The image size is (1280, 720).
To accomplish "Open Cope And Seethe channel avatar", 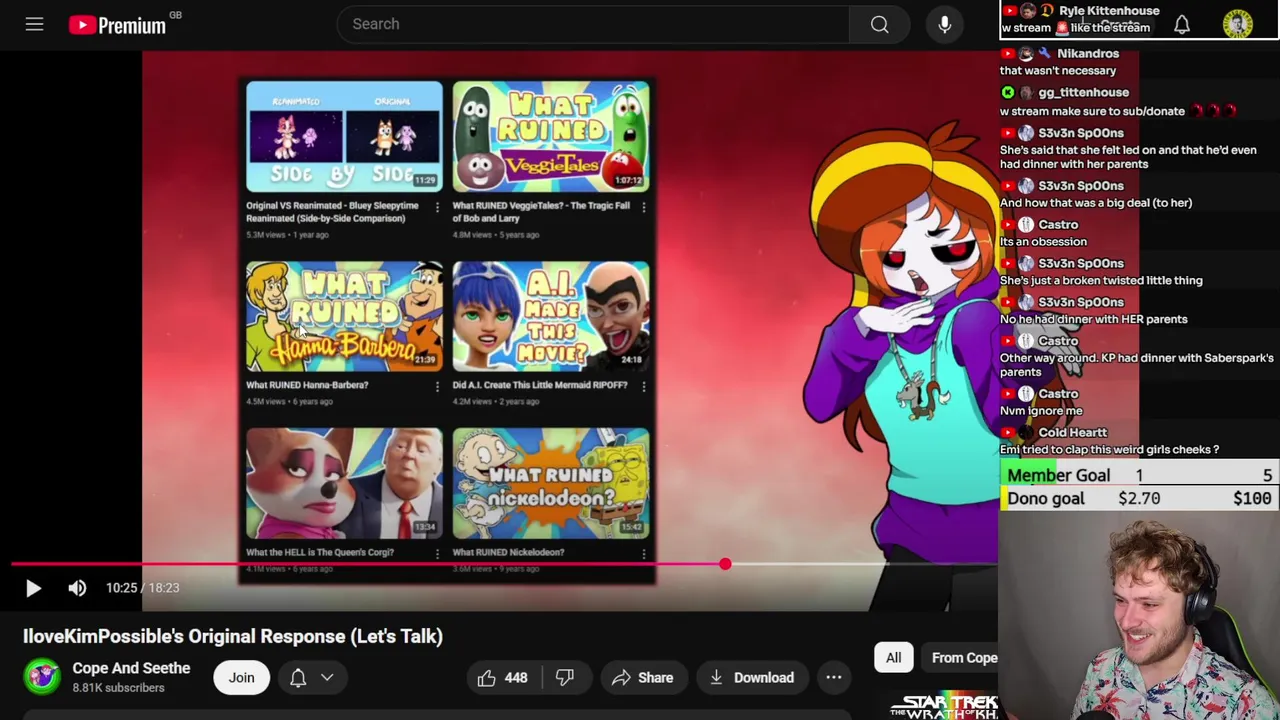I will pos(42,677).
